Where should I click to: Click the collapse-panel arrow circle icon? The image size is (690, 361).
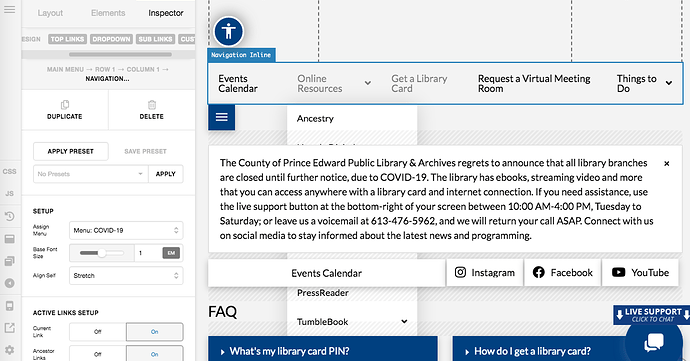pos(9,283)
